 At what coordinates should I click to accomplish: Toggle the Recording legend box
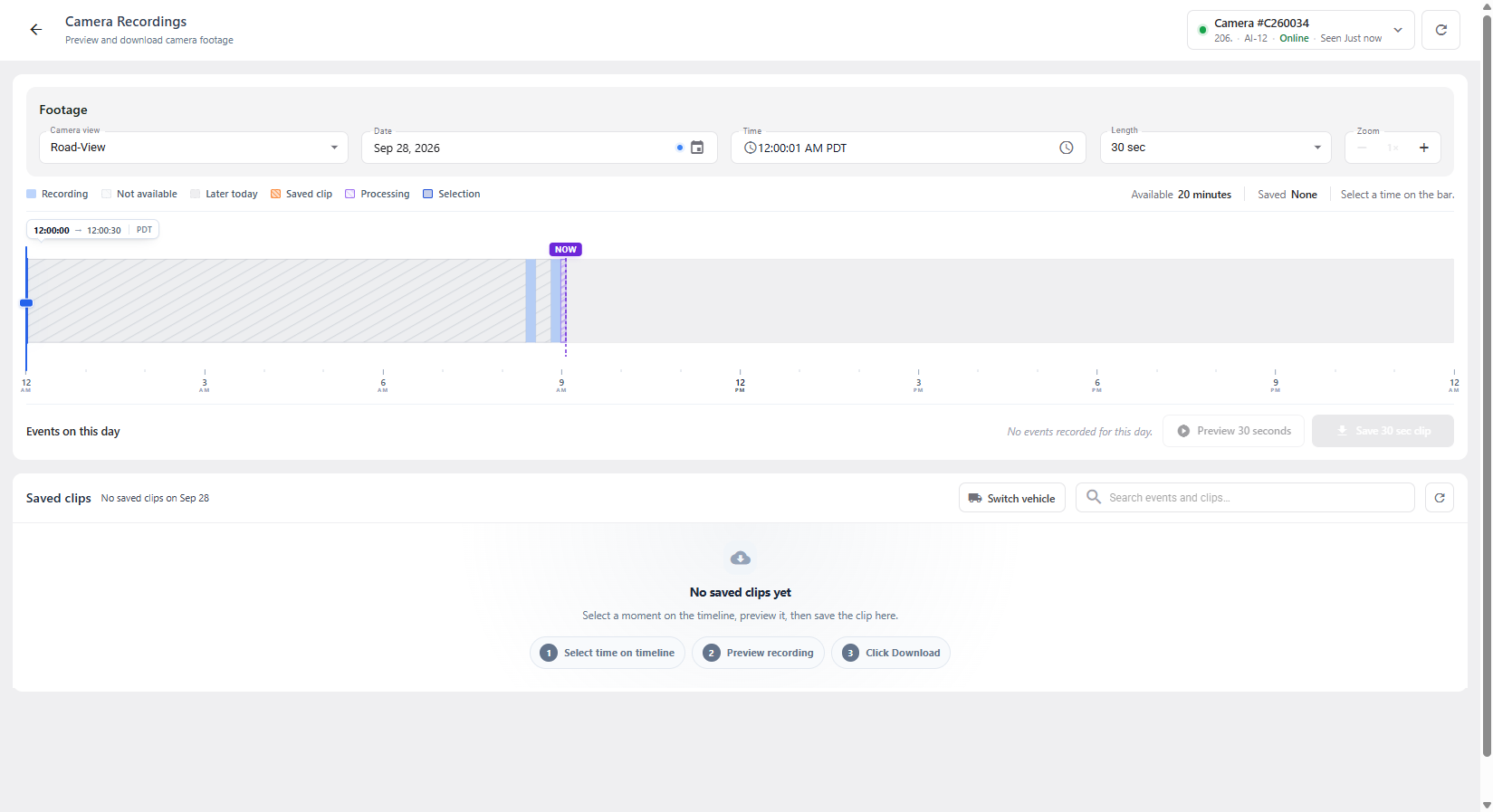(x=31, y=194)
